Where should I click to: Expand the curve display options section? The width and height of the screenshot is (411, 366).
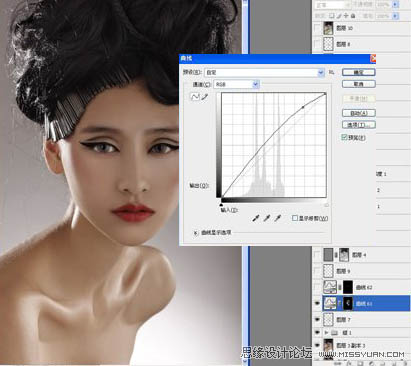[x=195, y=233]
